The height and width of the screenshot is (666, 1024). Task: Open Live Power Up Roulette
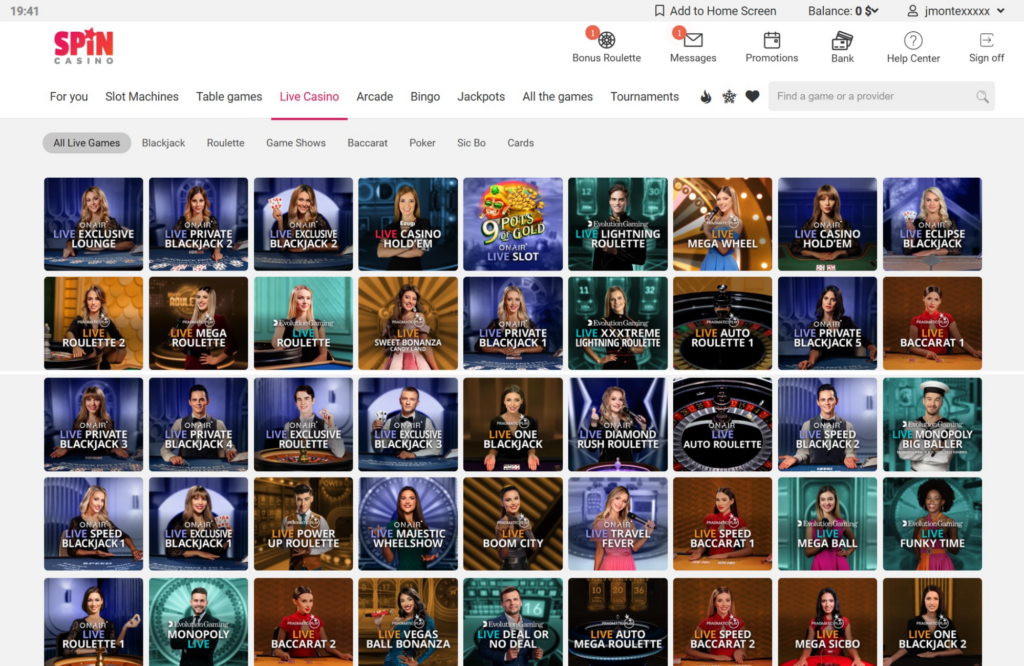click(303, 524)
